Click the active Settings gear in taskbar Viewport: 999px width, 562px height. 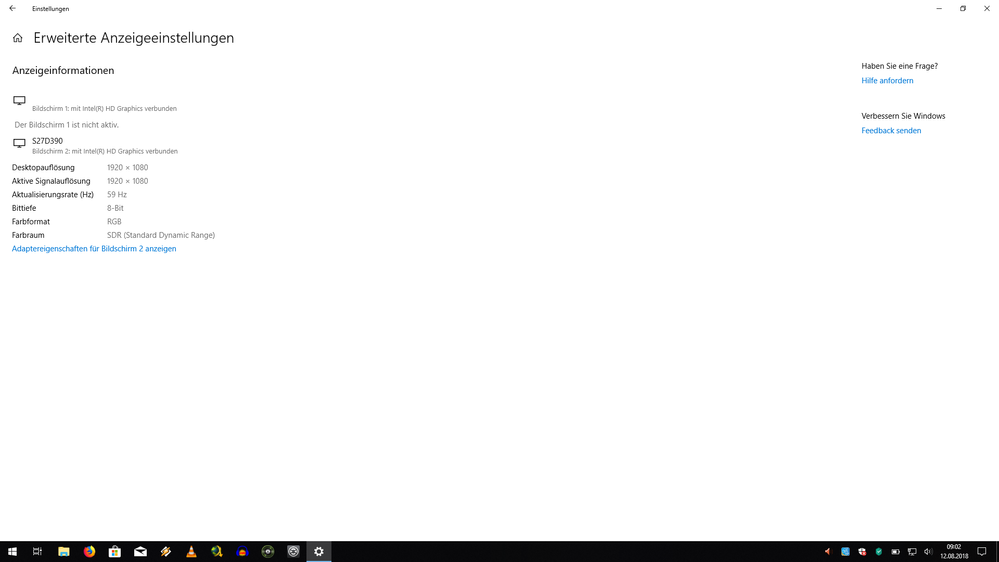point(319,552)
